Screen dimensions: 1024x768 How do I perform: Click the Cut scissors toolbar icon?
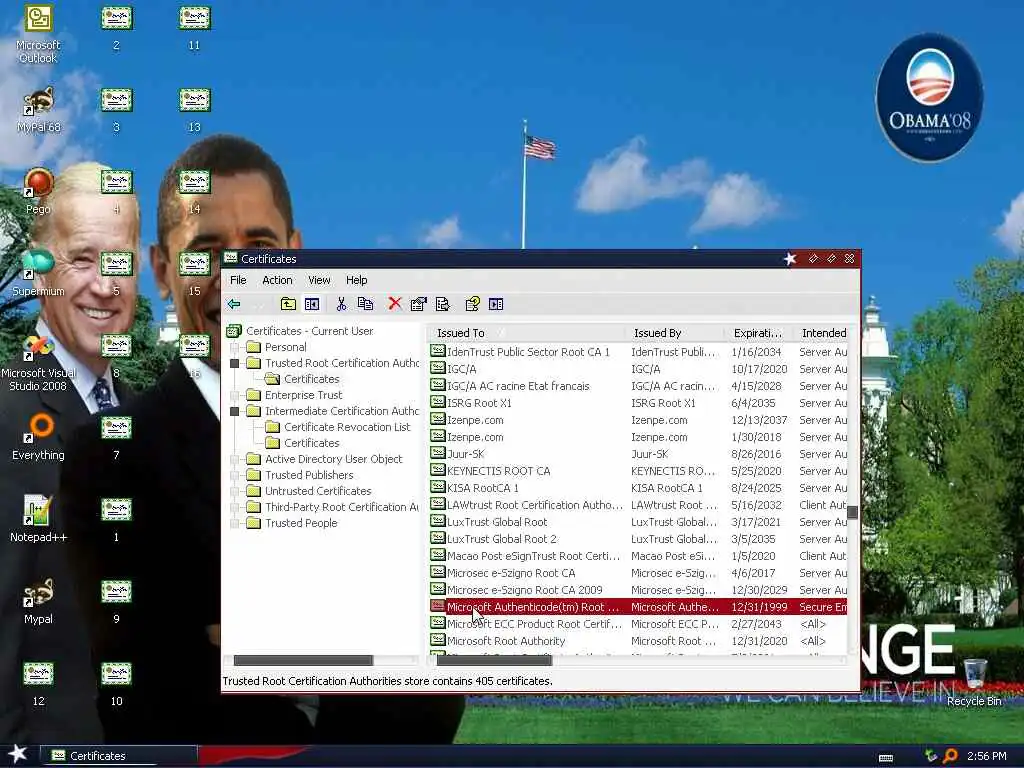click(342, 304)
